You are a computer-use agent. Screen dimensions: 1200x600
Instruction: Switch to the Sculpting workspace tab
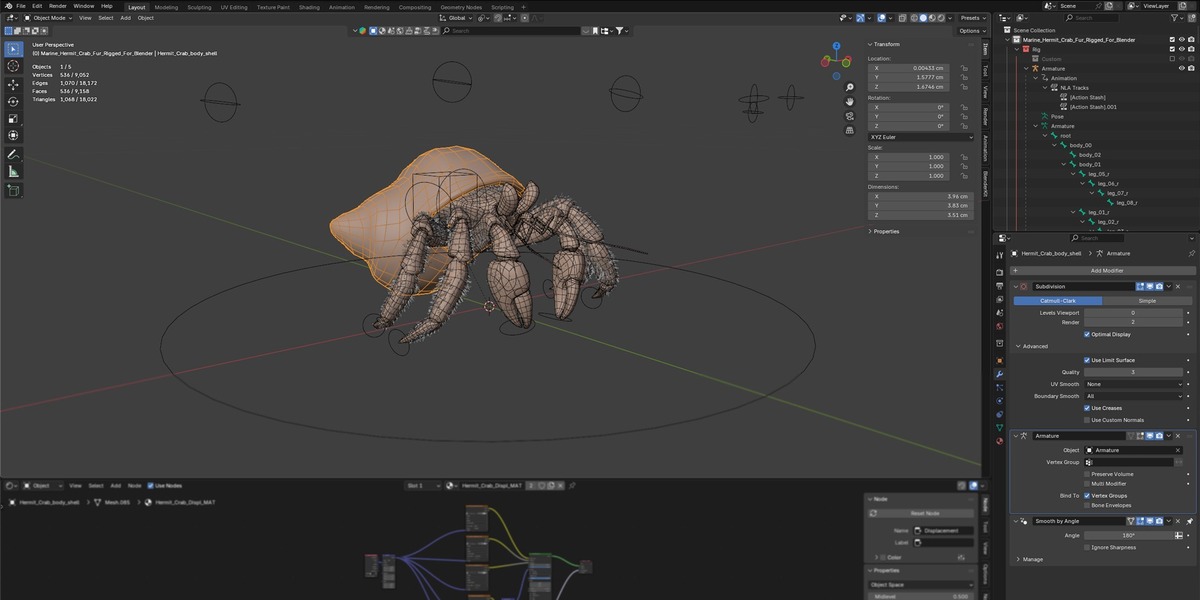199,7
